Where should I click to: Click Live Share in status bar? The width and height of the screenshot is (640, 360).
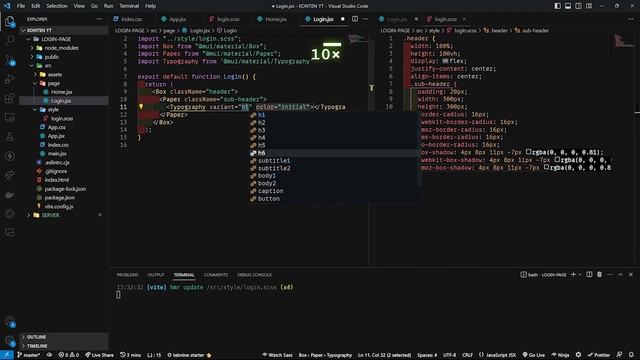point(100,355)
